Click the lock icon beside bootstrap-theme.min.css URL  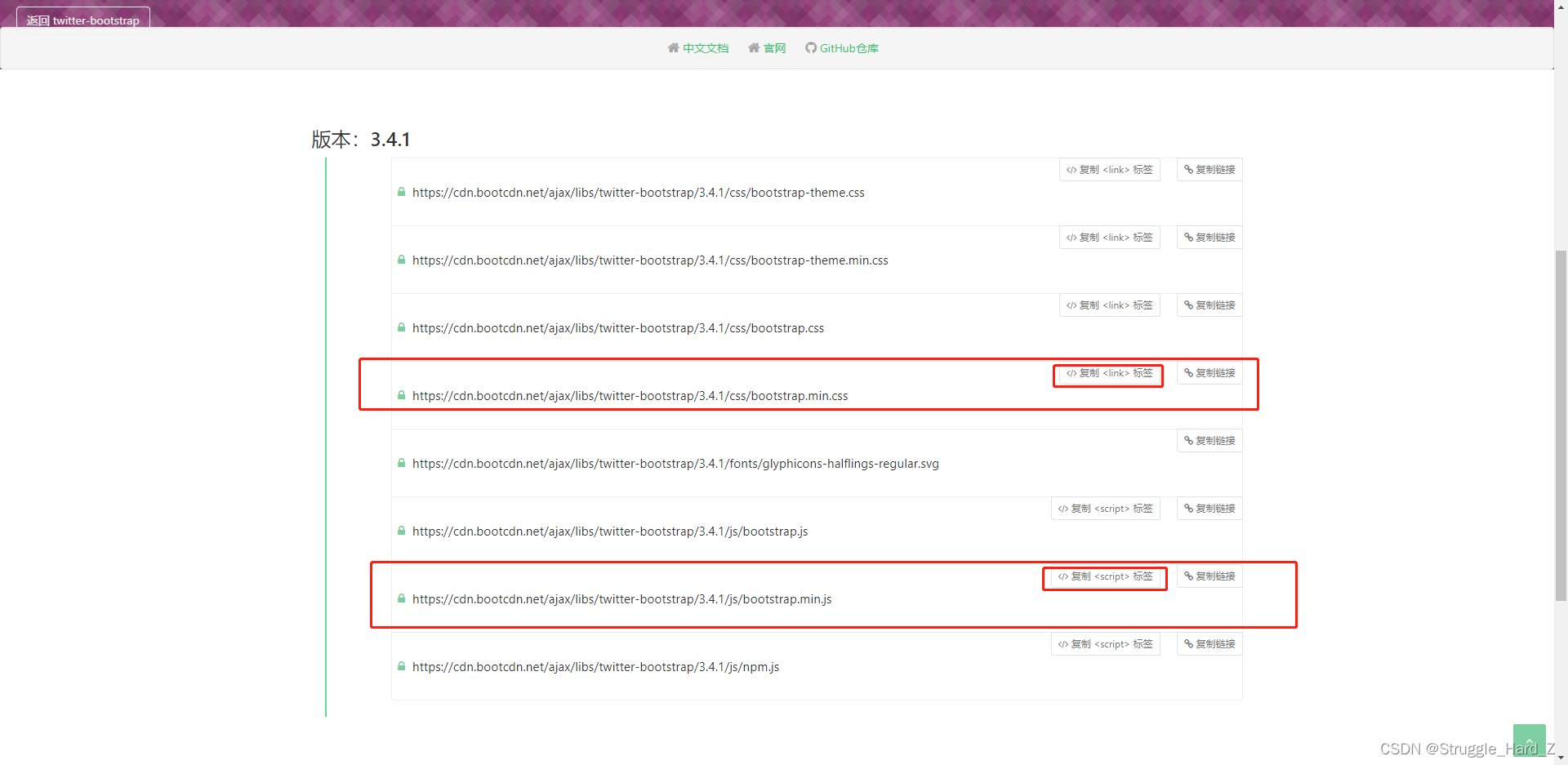tap(401, 260)
